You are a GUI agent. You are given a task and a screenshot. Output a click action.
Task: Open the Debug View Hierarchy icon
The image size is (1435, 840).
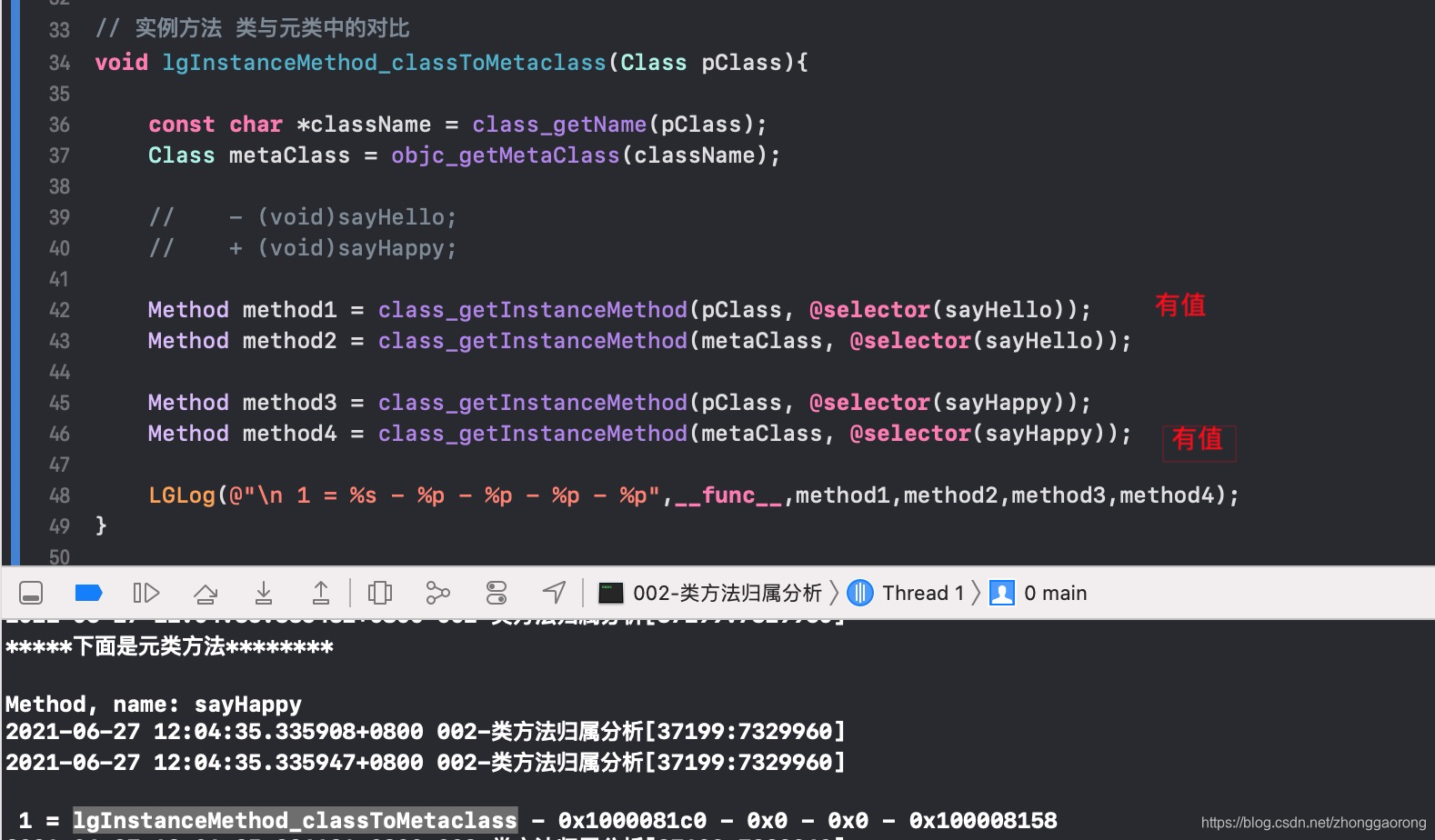[380, 594]
